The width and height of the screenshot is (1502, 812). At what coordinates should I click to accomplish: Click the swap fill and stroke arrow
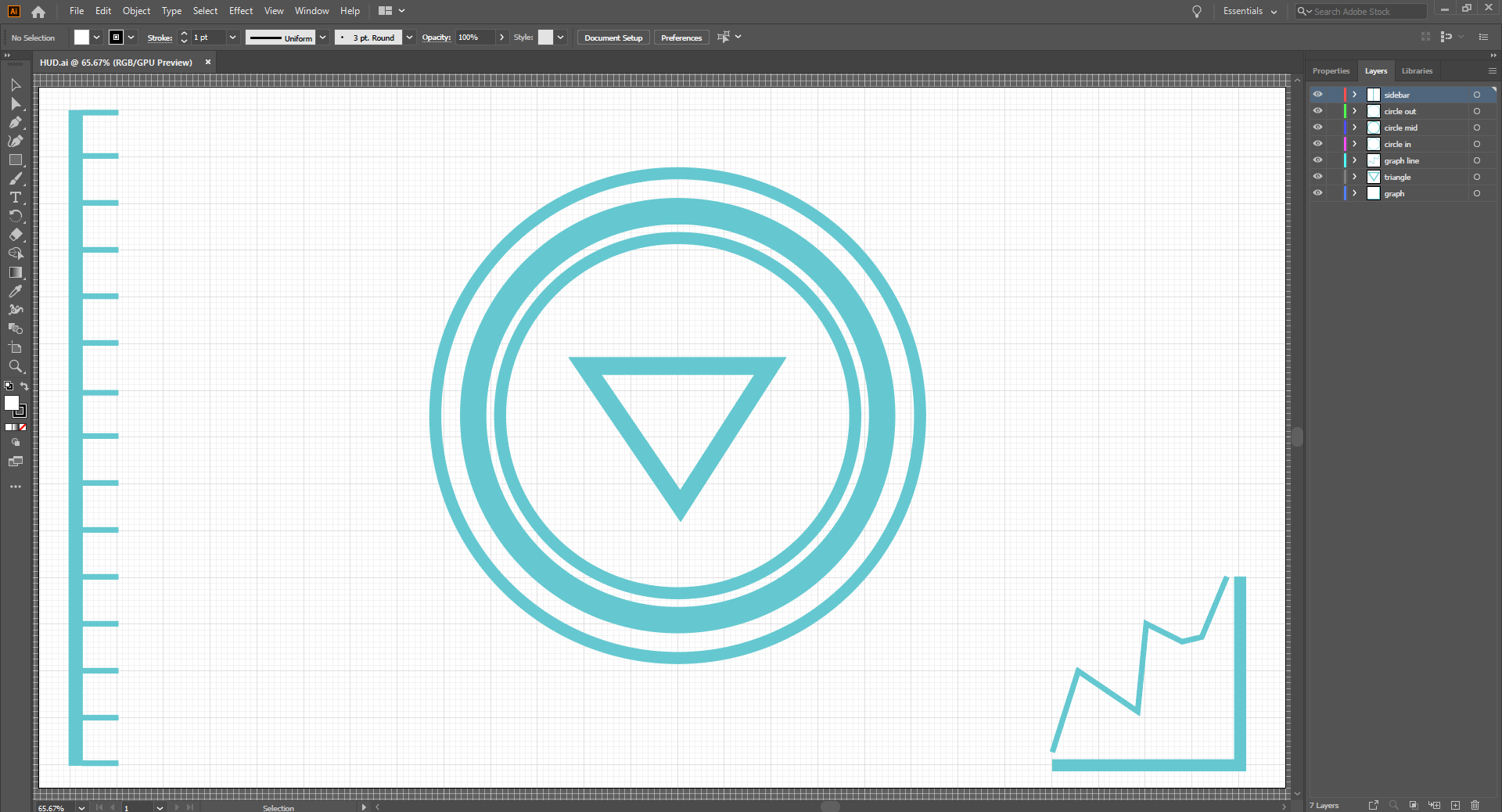click(24, 386)
